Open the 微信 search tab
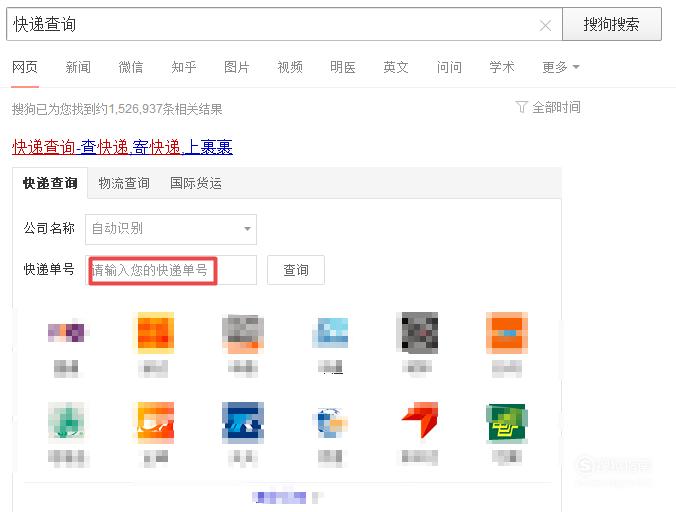 tap(131, 67)
